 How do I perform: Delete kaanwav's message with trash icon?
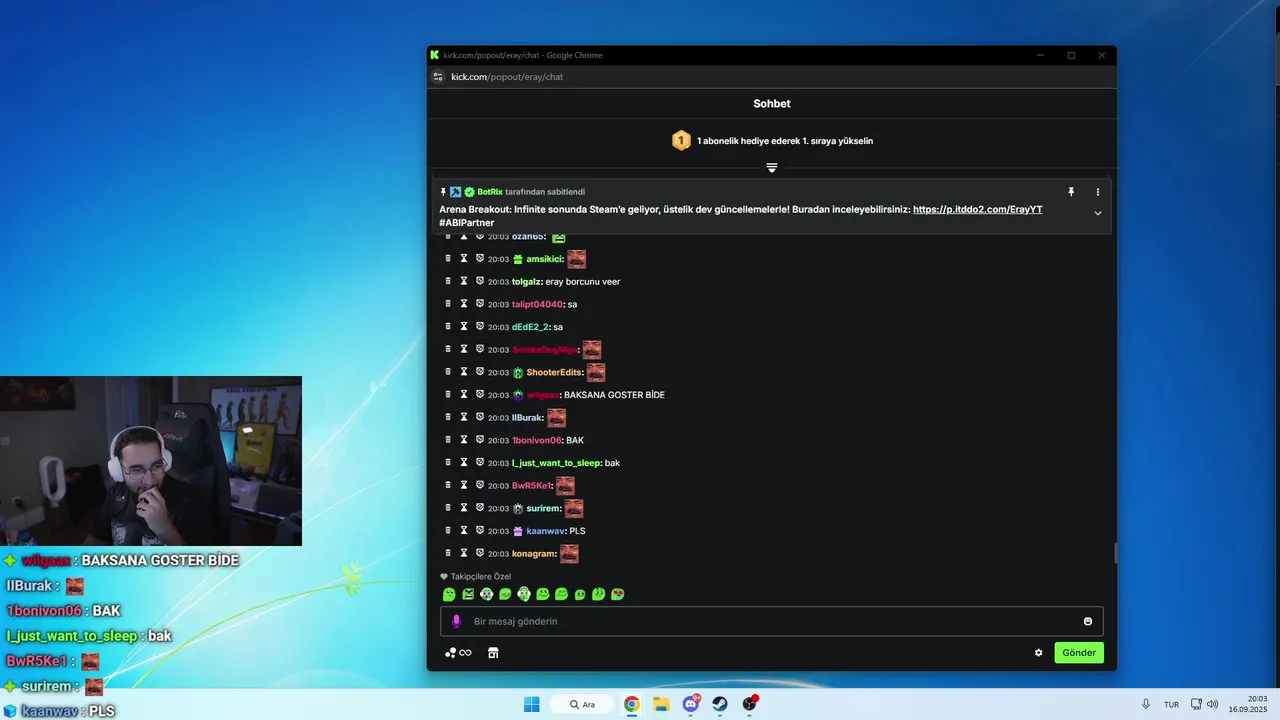[x=448, y=530]
